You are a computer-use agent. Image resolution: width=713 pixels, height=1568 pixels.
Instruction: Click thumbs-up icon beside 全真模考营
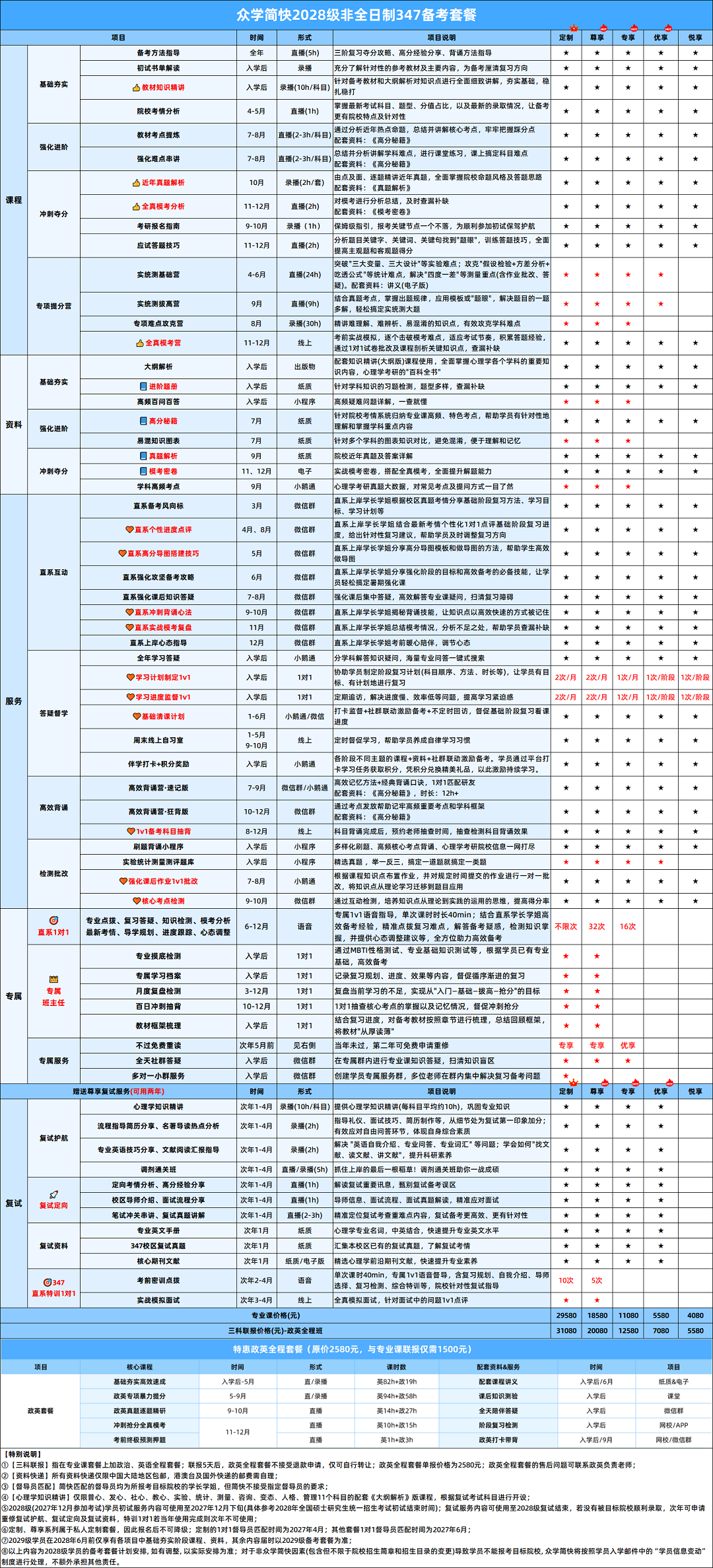[139, 343]
